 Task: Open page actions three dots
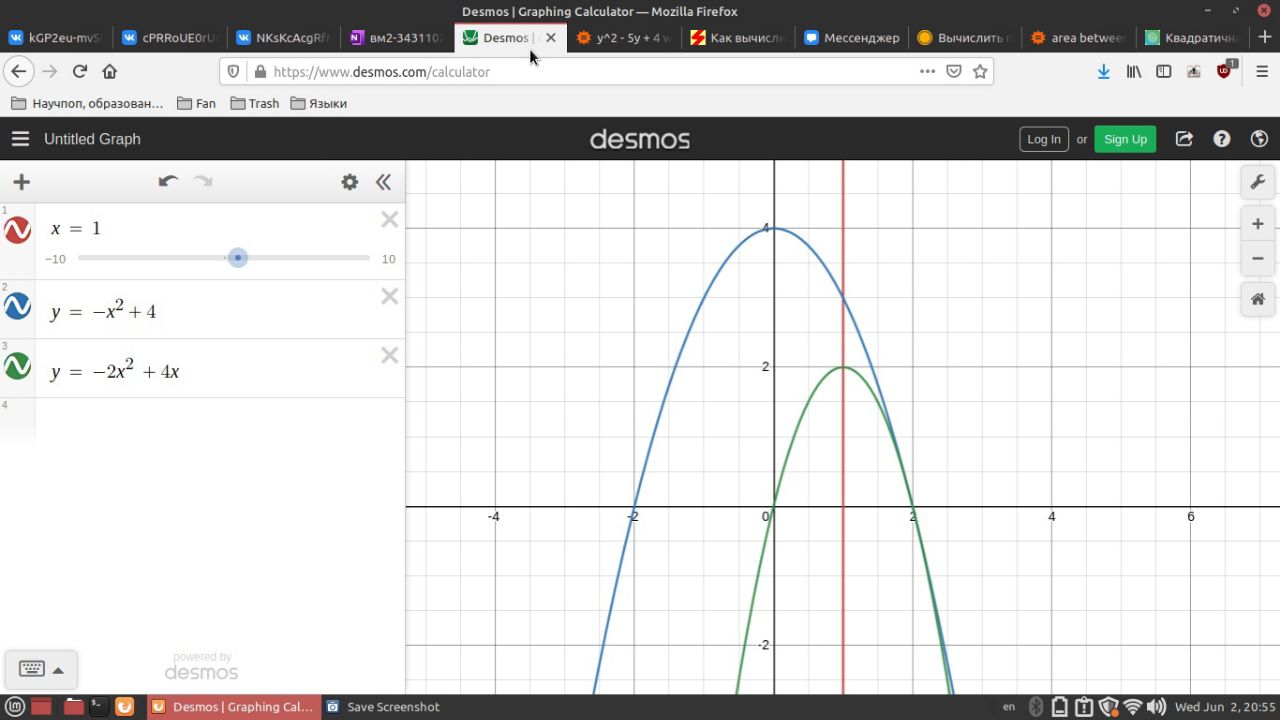click(x=927, y=71)
